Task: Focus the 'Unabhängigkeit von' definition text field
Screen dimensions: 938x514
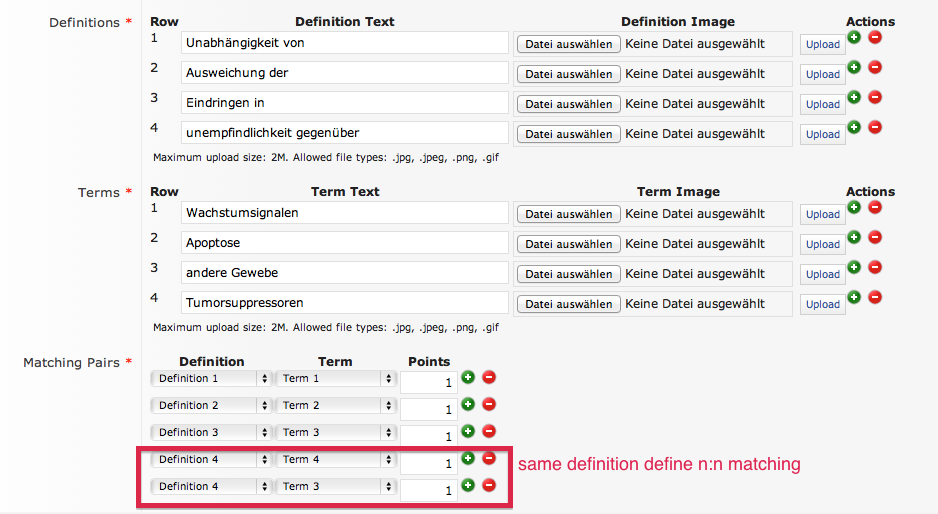Action: coord(345,43)
